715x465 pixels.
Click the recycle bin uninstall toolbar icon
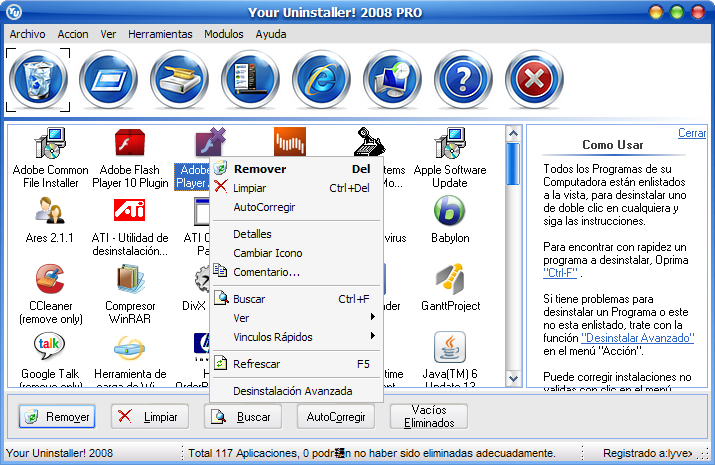[x=39, y=79]
